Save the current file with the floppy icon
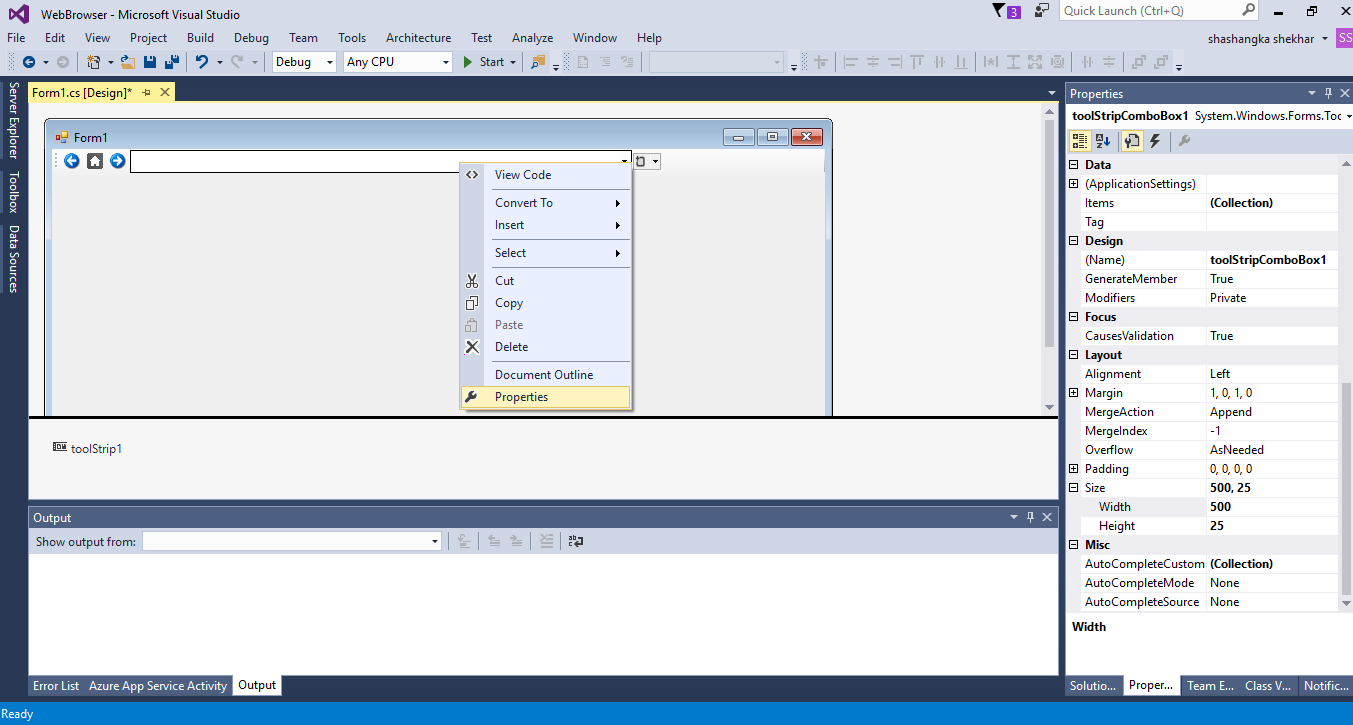This screenshot has height=725, width=1353. (x=149, y=62)
